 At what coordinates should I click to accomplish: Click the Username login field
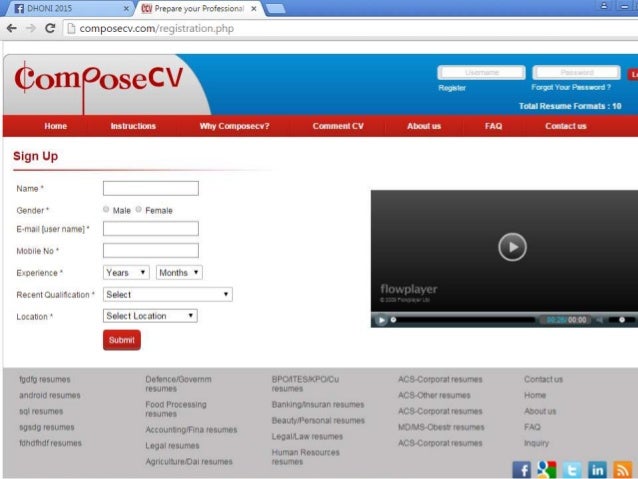(x=482, y=72)
